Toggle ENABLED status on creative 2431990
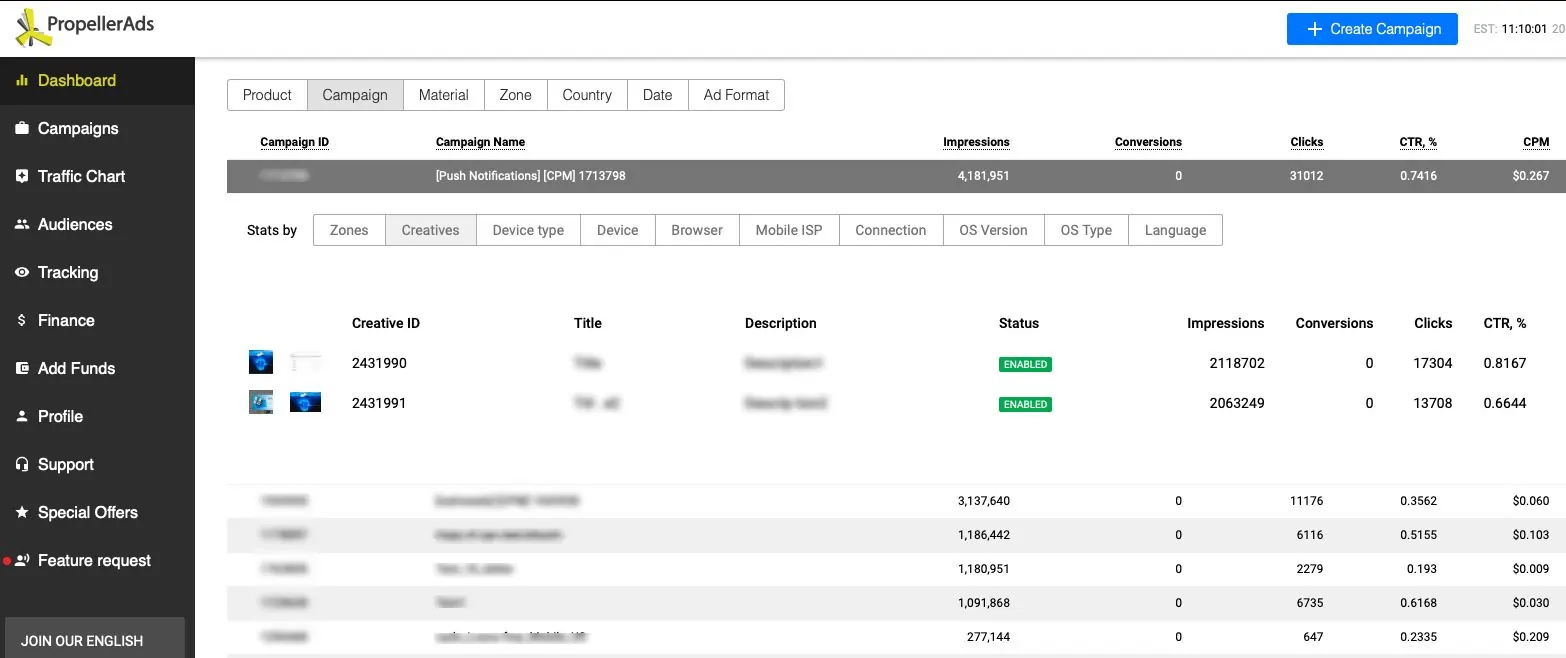Screen dimensions: 1566x658 pos(1024,363)
